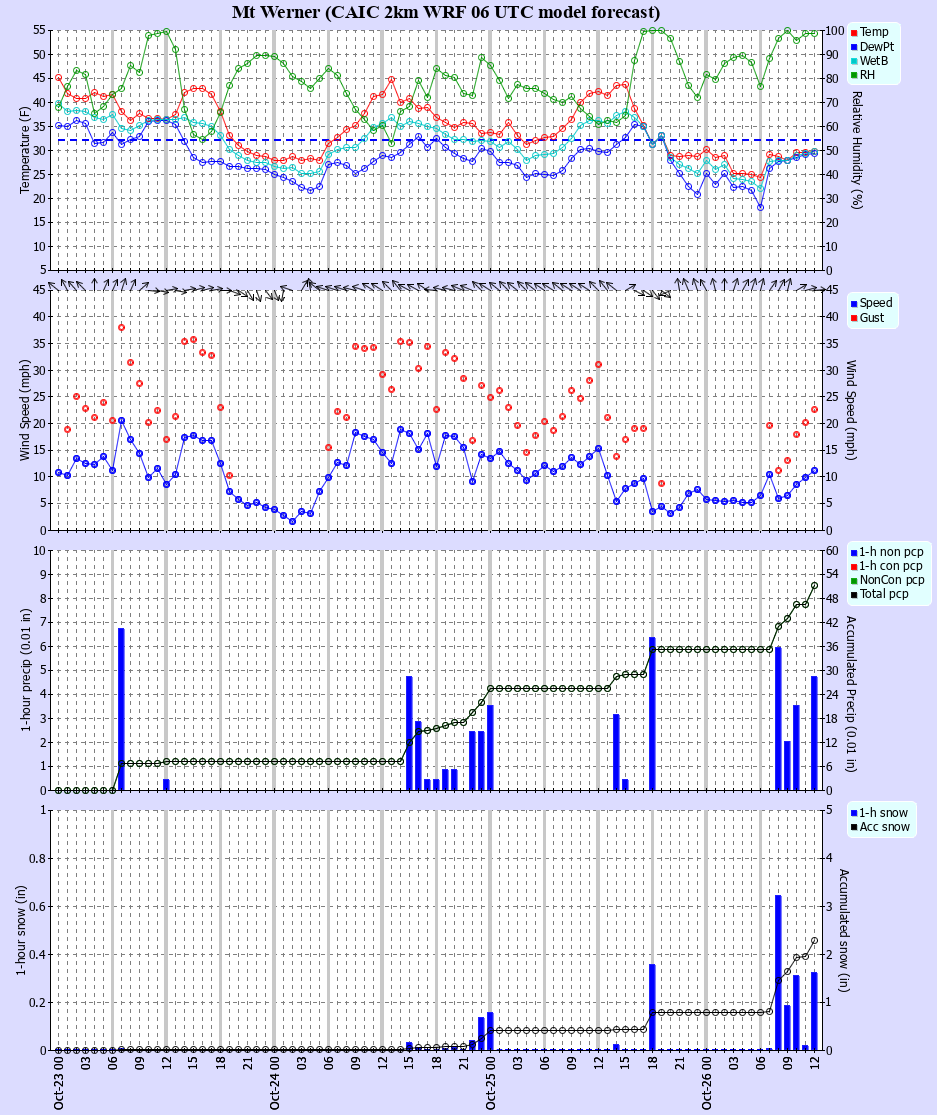This screenshot has width=937, height=1115.
Task: Click the Oct-24 00 date label
Action: (x=274, y=1082)
